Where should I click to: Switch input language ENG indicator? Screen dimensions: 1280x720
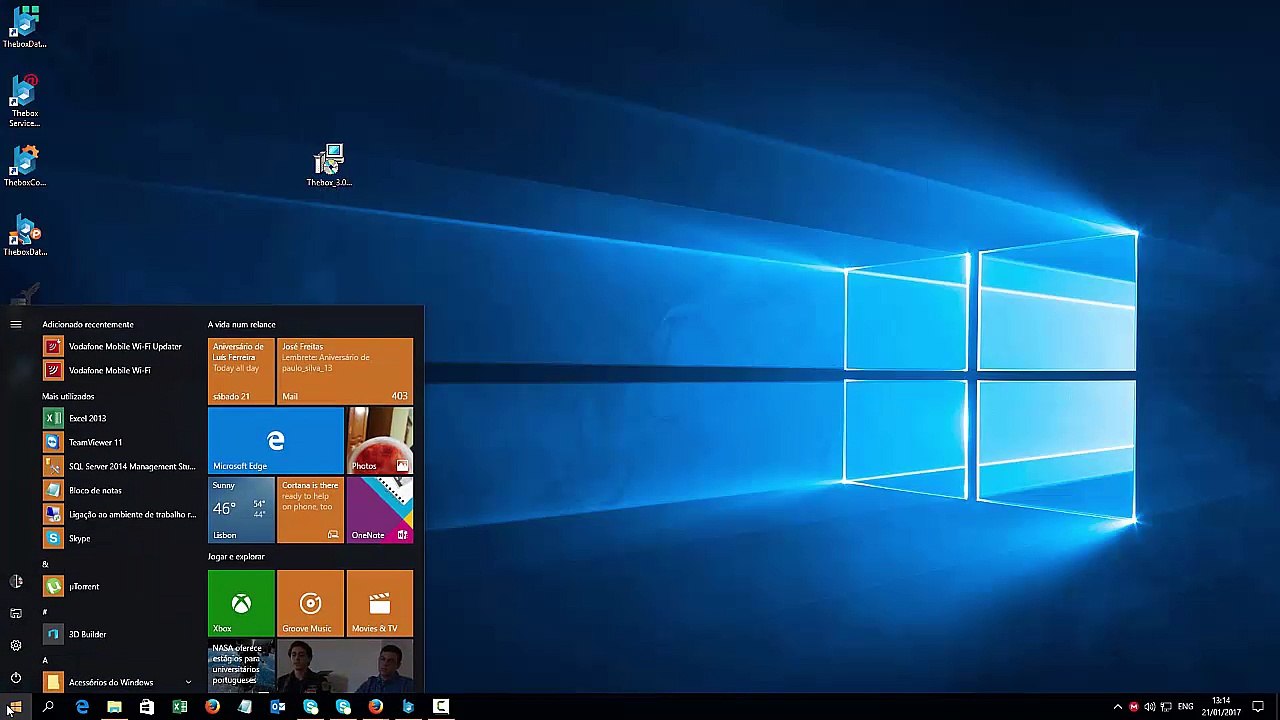pyautogui.click(x=1186, y=707)
